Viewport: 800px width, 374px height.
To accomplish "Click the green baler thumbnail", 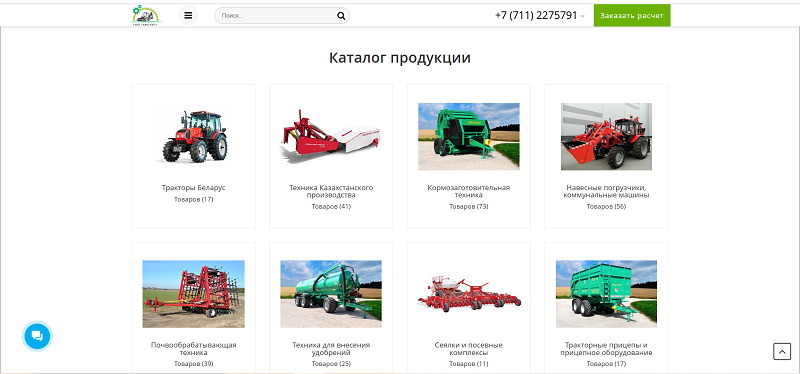I will [x=469, y=137].
